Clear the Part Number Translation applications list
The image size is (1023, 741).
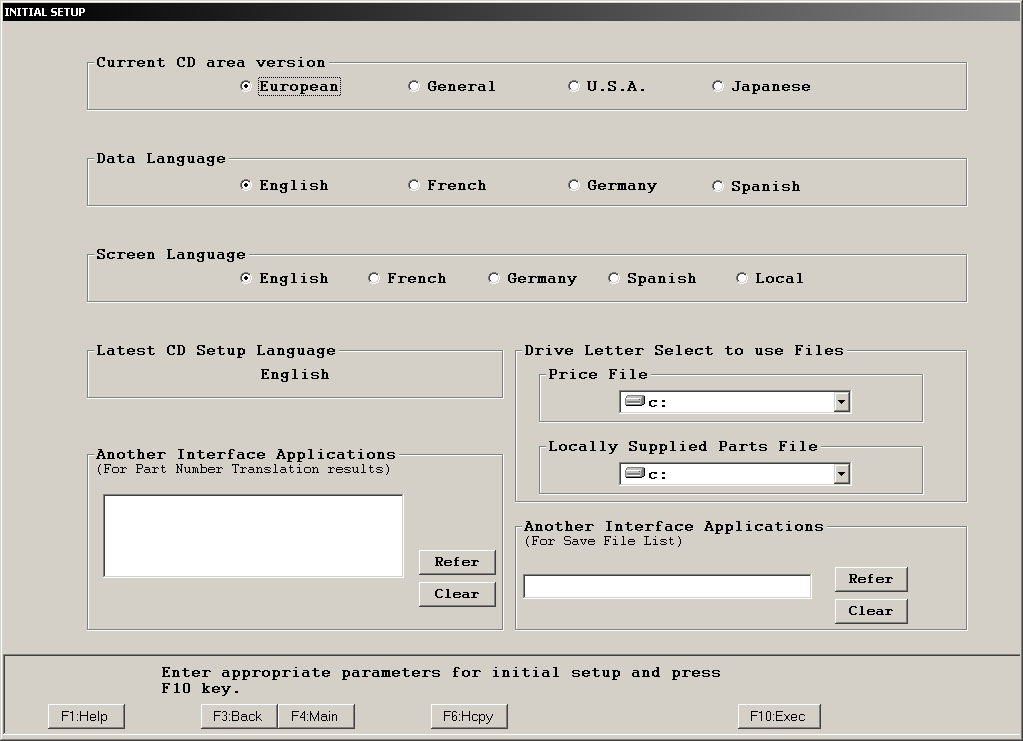pos(457,594)
